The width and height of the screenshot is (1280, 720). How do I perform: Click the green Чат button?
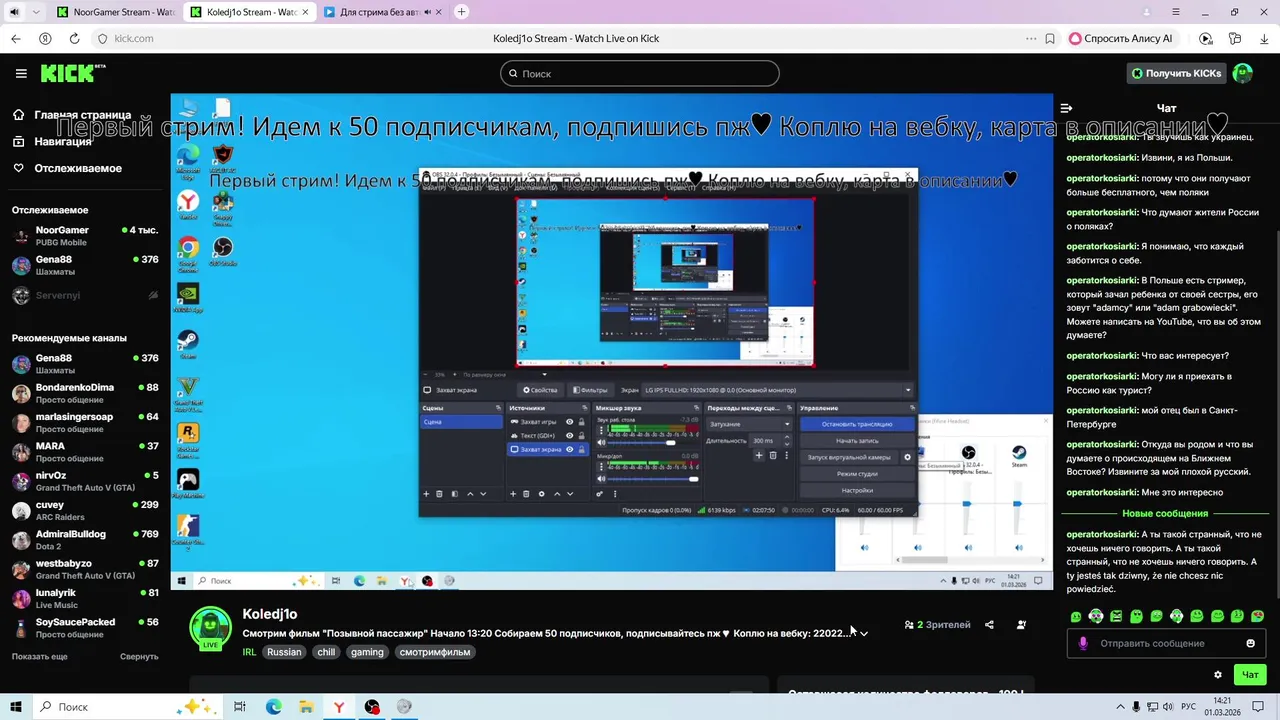coord(1250,675)
